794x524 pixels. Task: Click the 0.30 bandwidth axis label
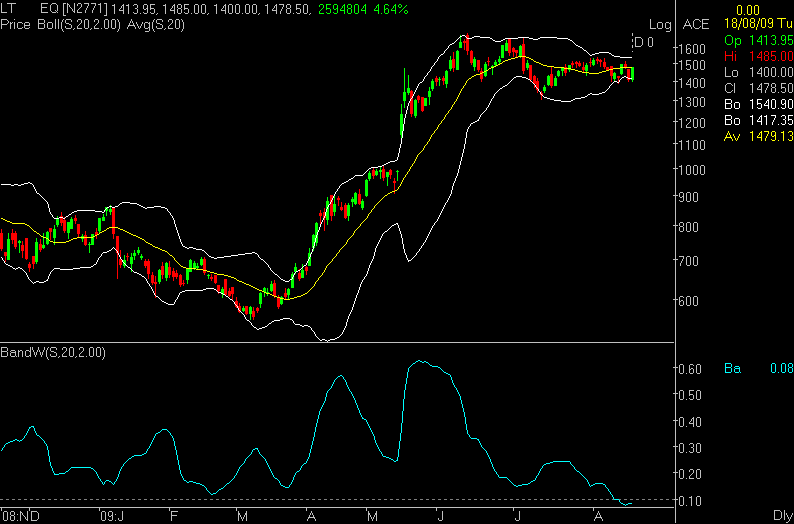pyautogui.click(x=690, y=448)
